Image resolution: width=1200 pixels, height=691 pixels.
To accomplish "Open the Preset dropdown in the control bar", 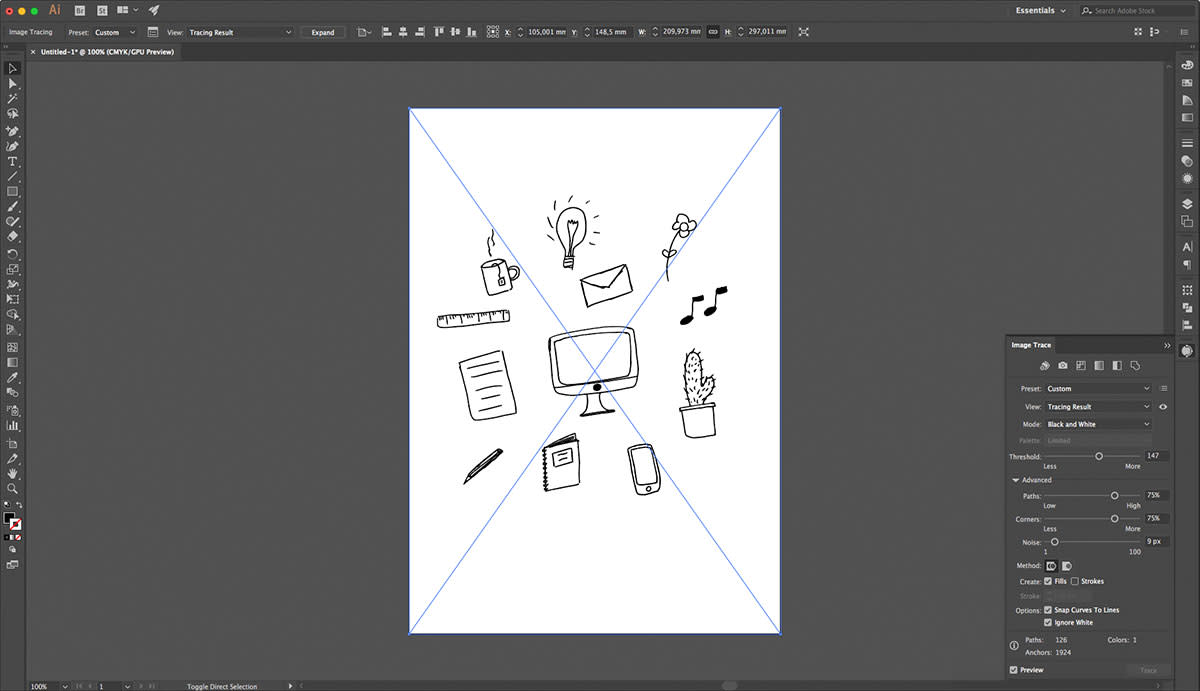I will (x=116, y=32).
